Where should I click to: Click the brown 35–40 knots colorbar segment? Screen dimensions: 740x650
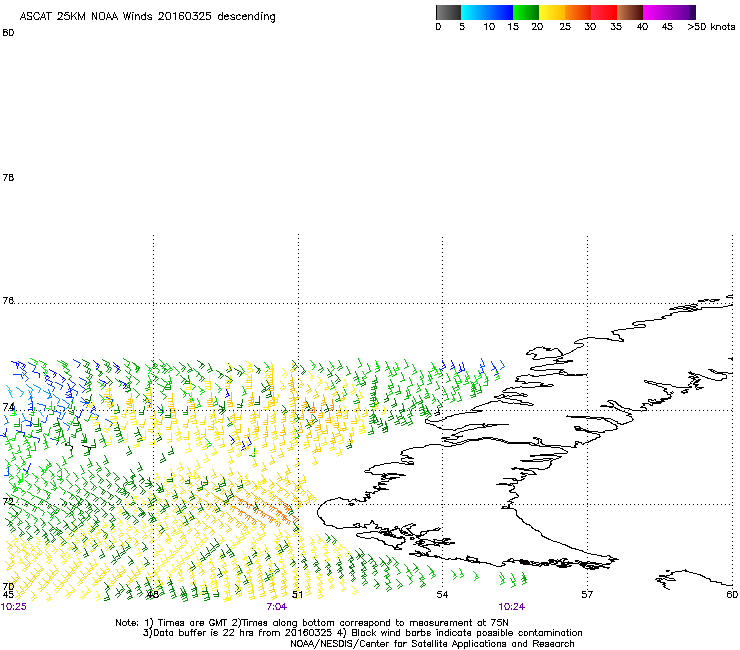pos(630,12)
